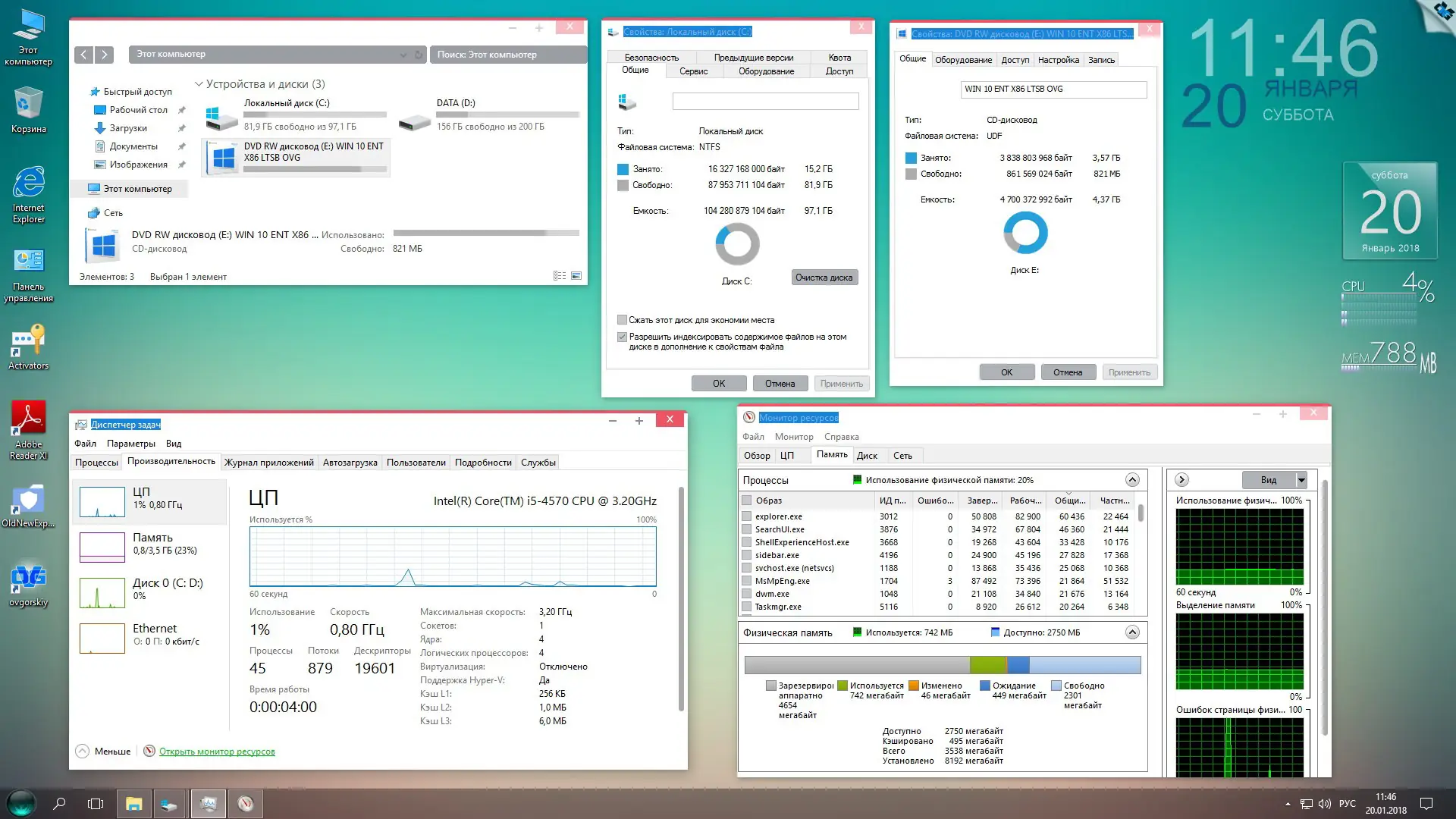The height and width of the screenshot is (819, 1456).
Task: Open Control Panel (Панель управления) desktop icon
Action: tap(28, 262)
